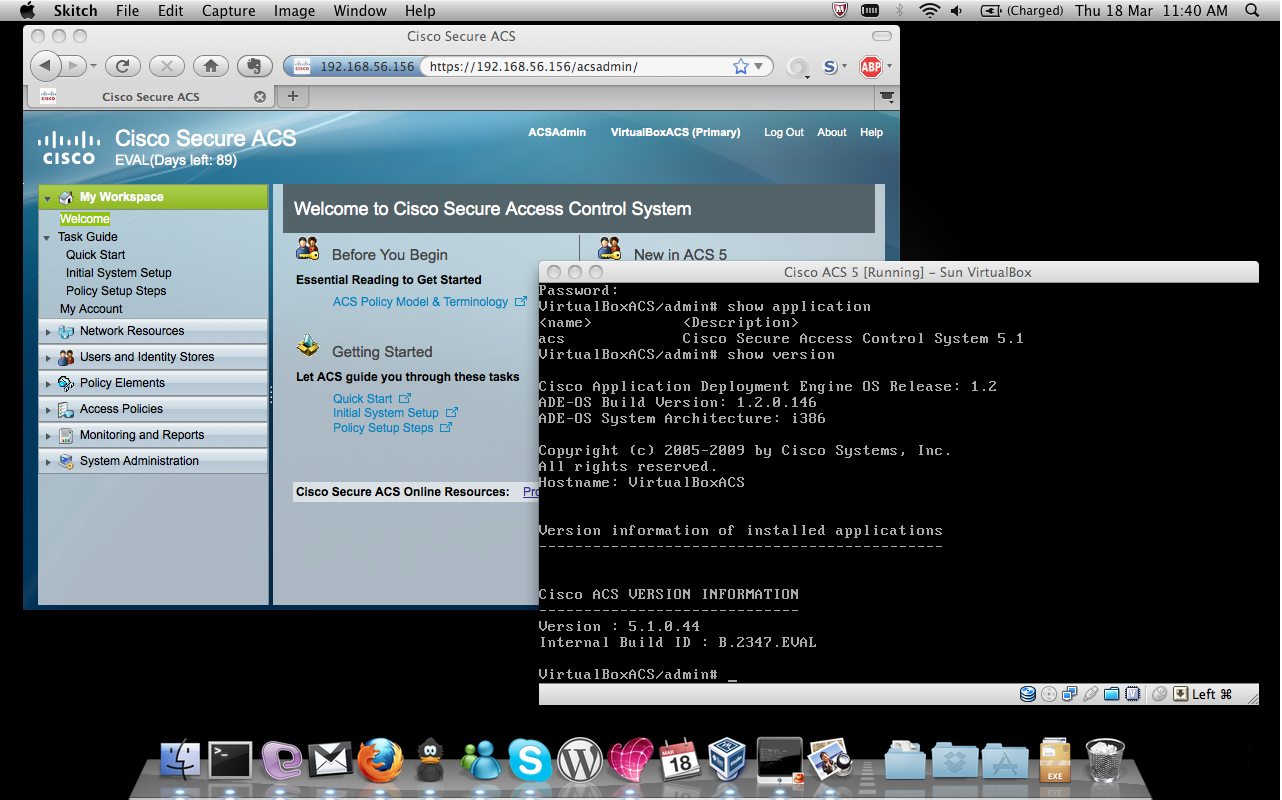Click VirtualBox network adapter status icon
Image resolution: width=1282 pixels, height=800 pixels.
tap(1070, 694)
